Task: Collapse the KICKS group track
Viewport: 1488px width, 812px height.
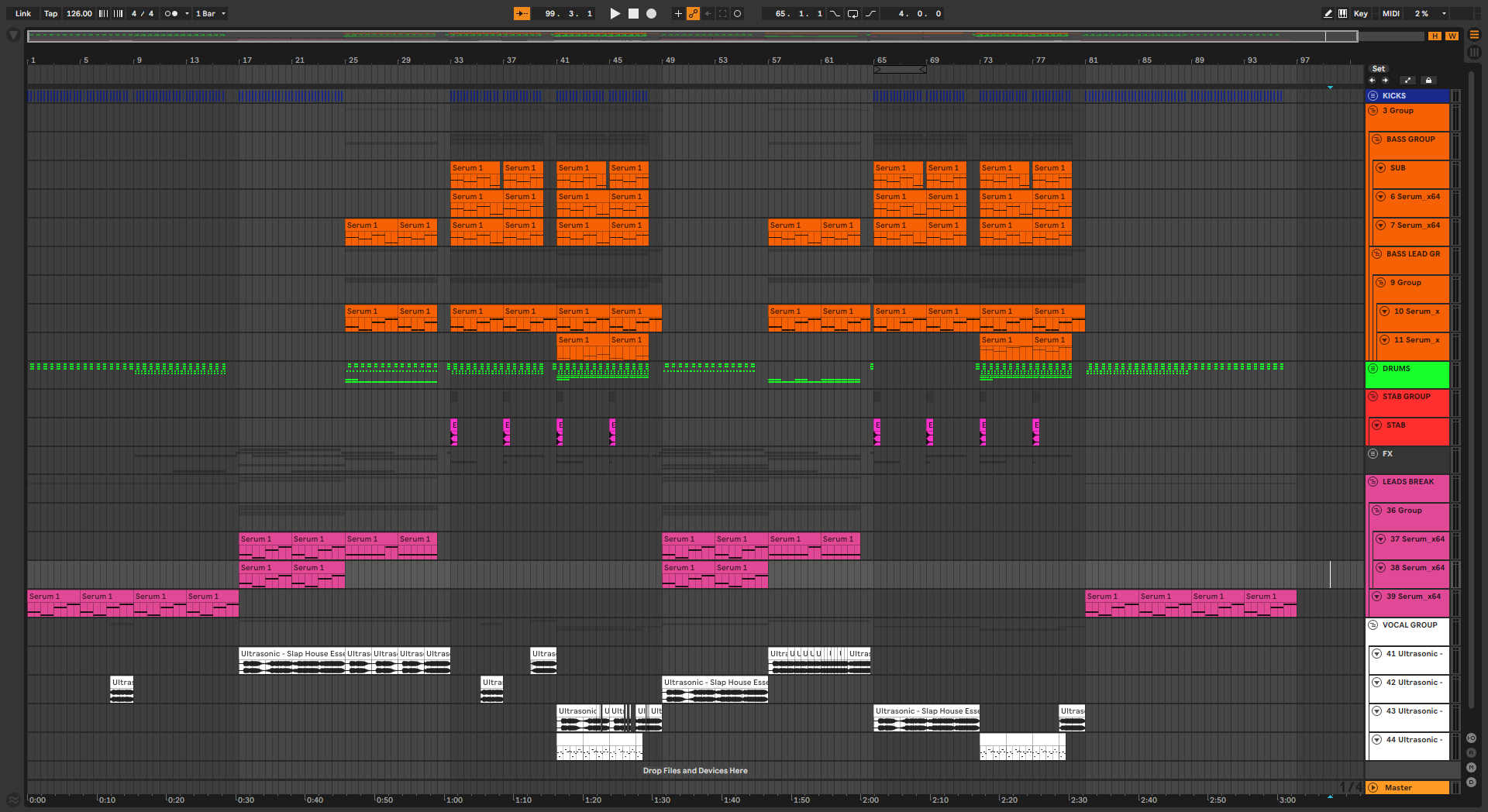Action: point(1373,96)
